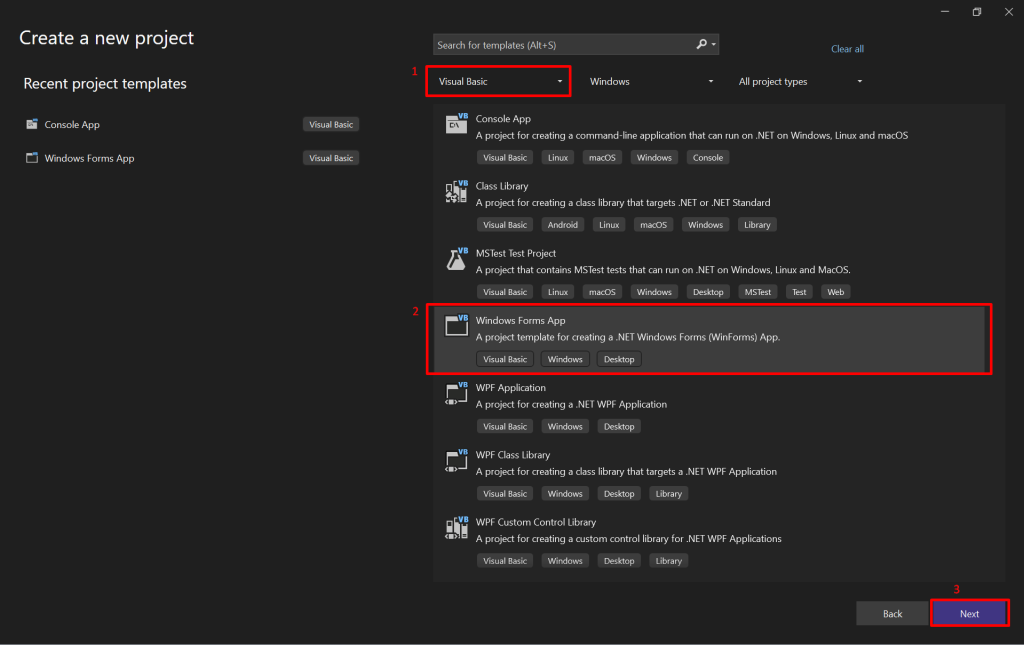Click the search magnifier icon
The height and width of the screenshot is (645, 1024).
pyautogui.click(x=701, y=44)
